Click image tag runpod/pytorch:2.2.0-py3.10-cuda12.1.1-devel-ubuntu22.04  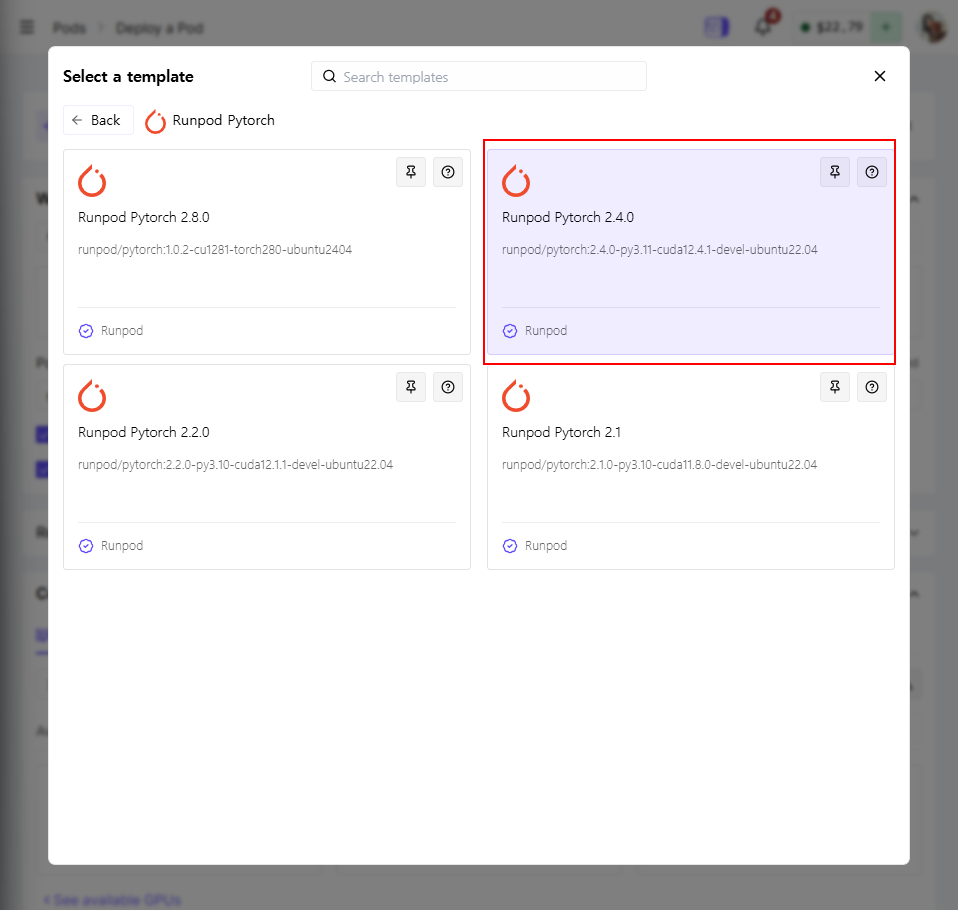point(235,465)
